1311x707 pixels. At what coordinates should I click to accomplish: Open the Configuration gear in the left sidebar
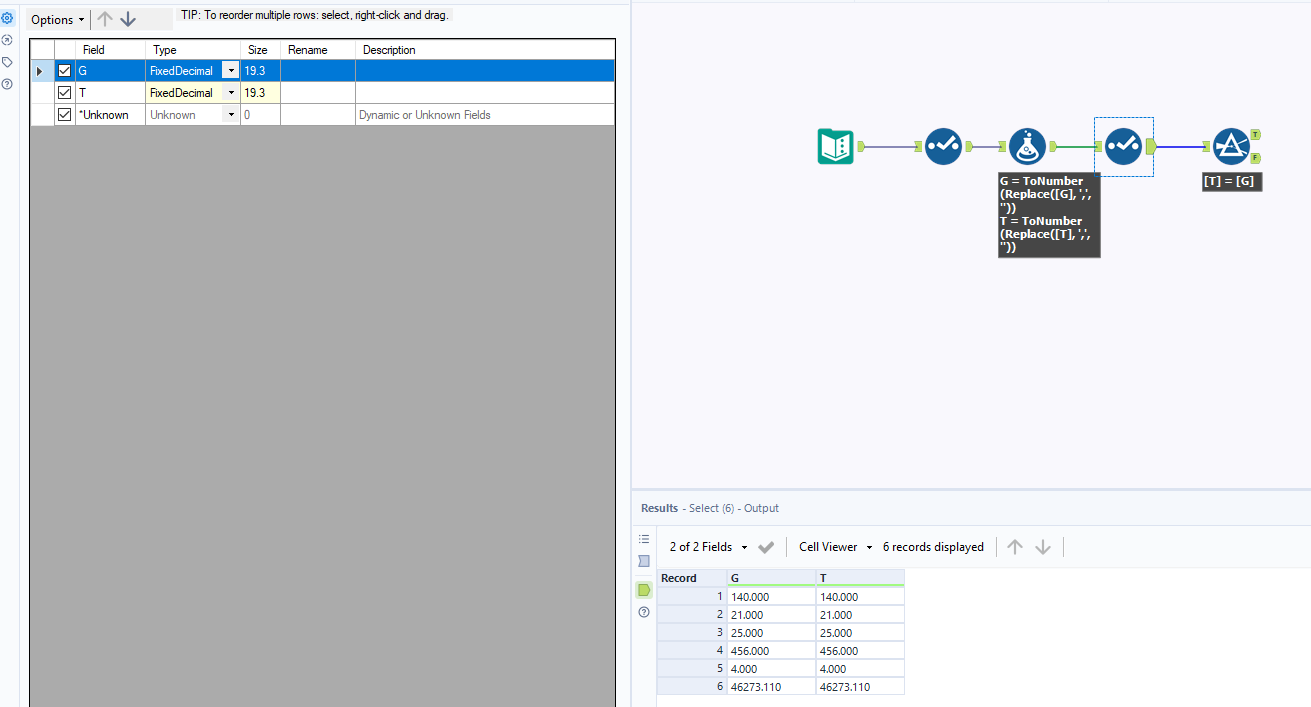tap(8, 18)
